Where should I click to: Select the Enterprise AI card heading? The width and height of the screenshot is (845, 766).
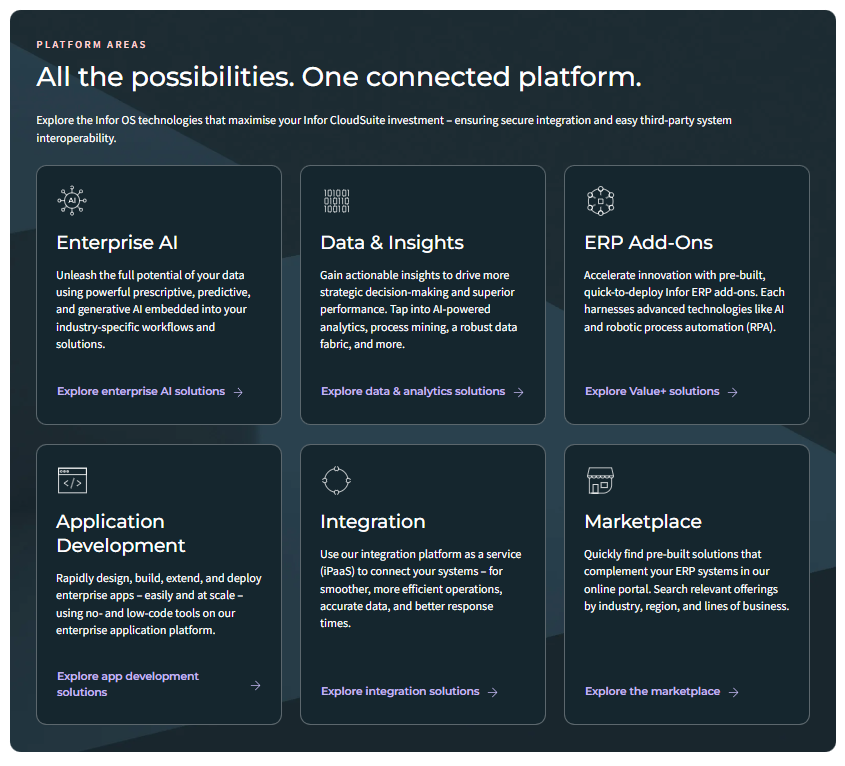(x=117, y=243)
